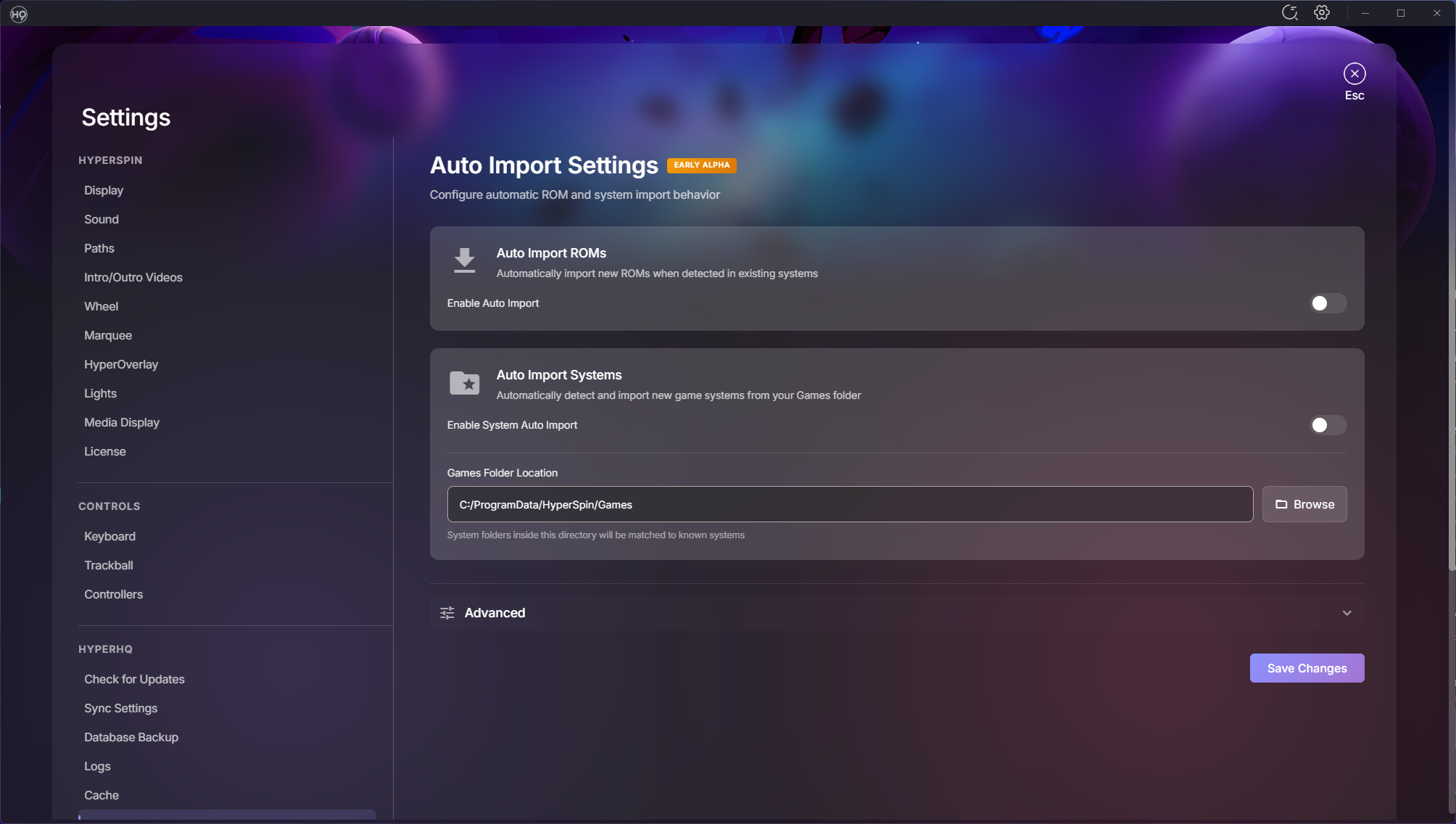Click the Auto Import ROMs download icon
This screenshot has height=824, width=1456.
[x=464, y=260]
